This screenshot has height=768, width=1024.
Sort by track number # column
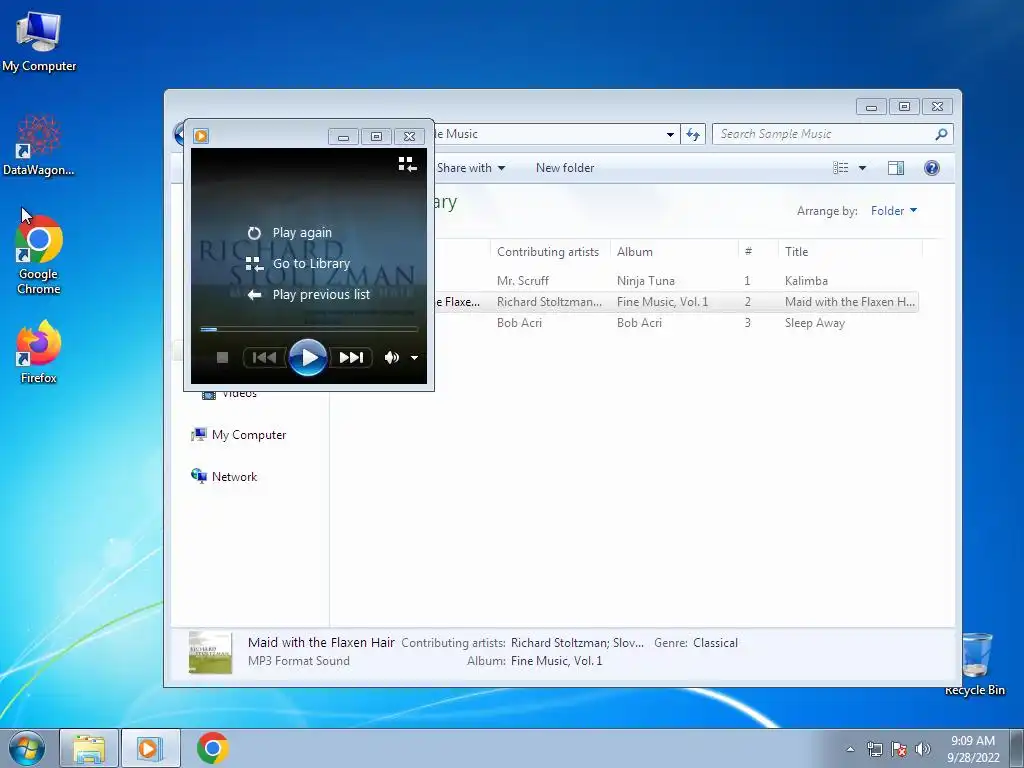click(x=758, y=251)
